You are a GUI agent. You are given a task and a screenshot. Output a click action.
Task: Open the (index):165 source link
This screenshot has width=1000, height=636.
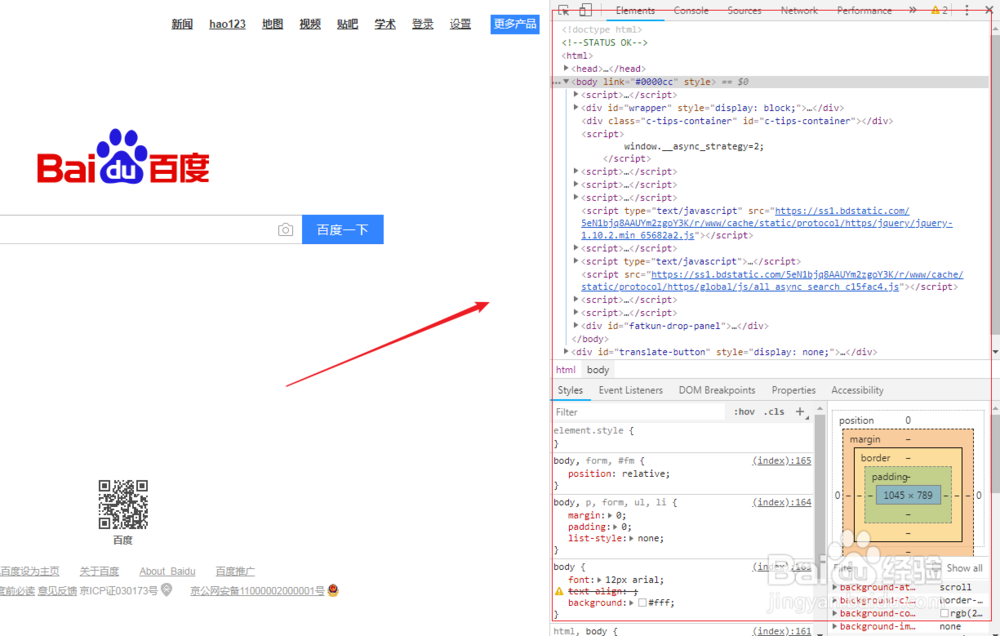coord(781,461)
